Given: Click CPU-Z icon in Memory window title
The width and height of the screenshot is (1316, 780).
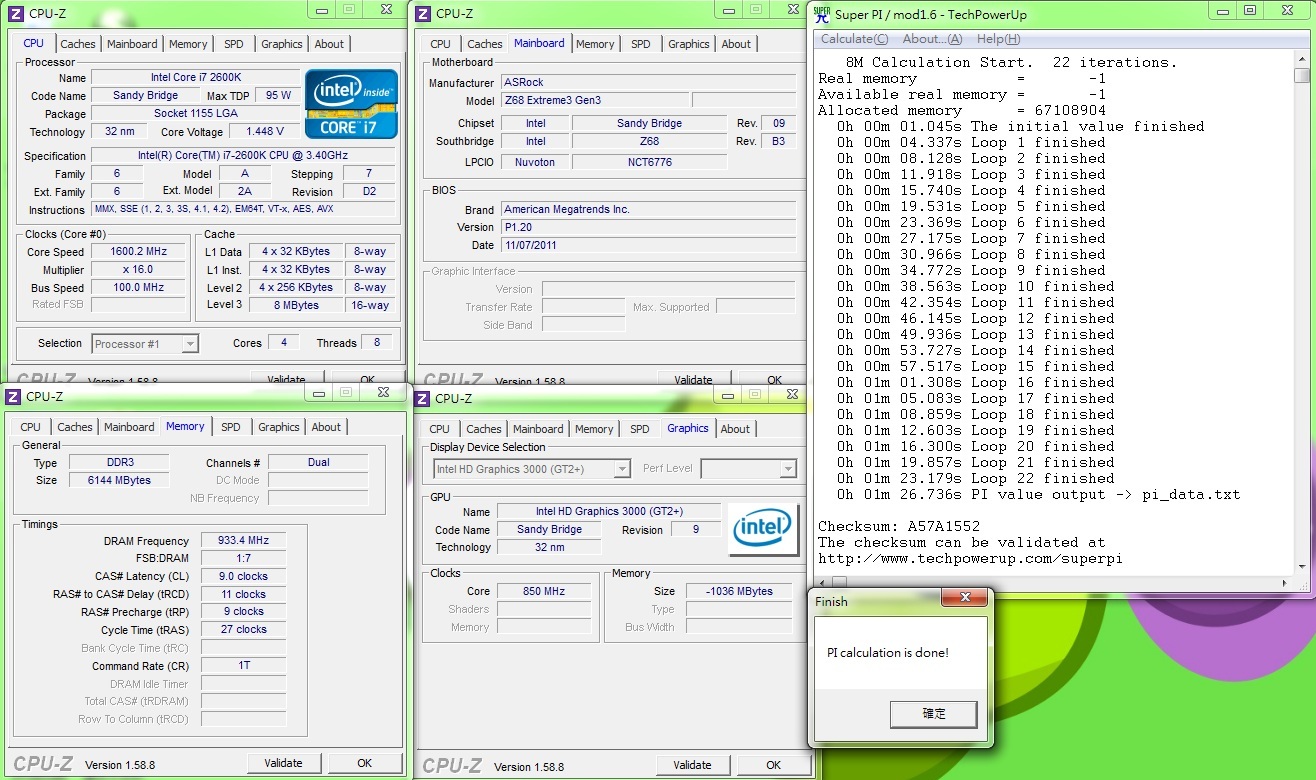Looking at the screenshot, I should tap(13, 397).
